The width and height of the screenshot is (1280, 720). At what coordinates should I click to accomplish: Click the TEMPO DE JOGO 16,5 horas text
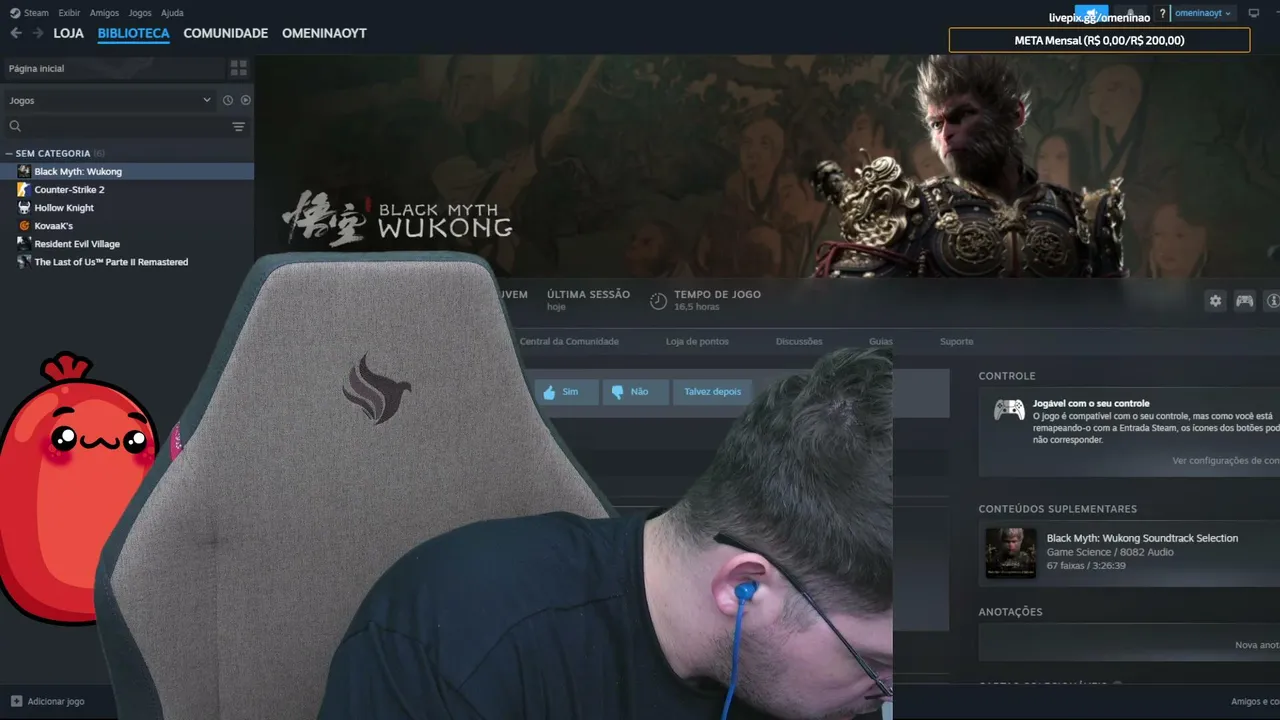(x=717, y=300)
